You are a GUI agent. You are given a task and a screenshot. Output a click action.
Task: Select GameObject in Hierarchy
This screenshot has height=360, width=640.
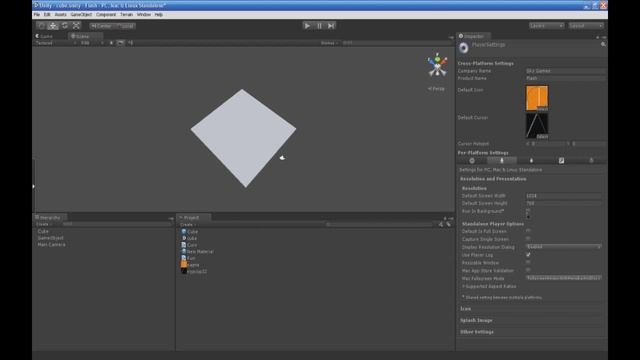50,238
